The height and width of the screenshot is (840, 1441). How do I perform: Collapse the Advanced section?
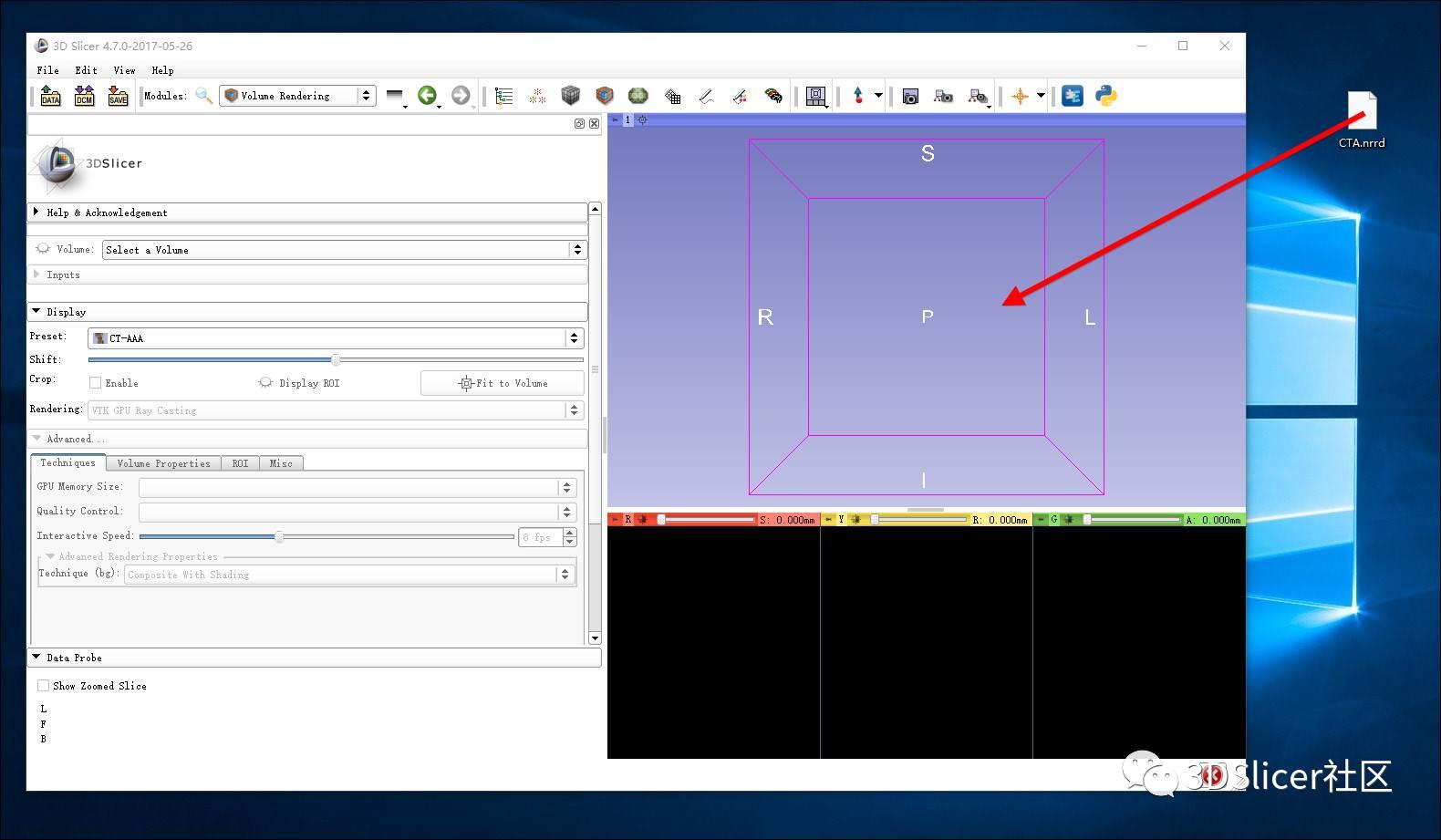pyautogui.click(x=307, y=439)
